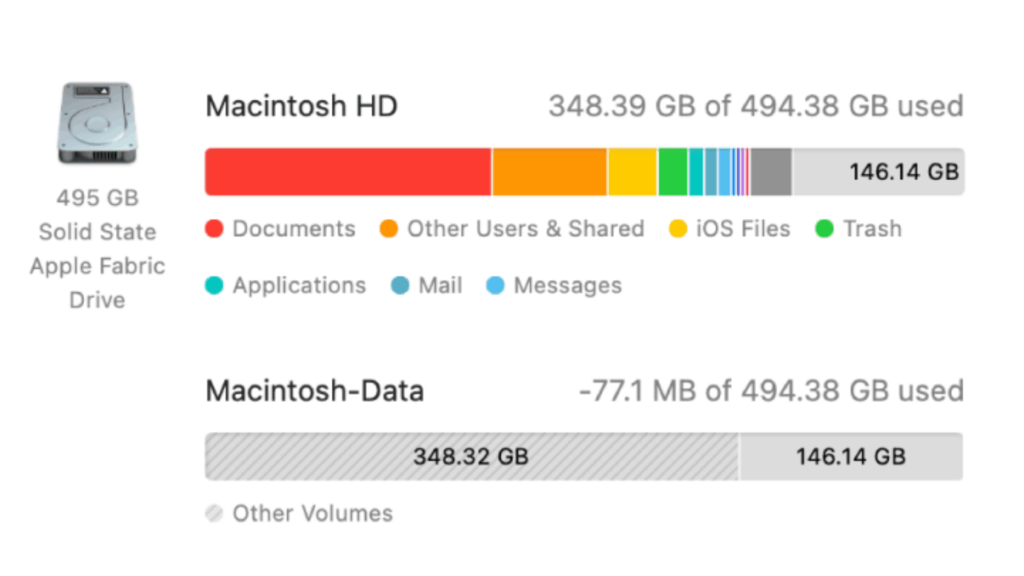Click the Macintosh HD volume title
The height and width of the screenshot is (576, 1024).
[x=301, y=106]
